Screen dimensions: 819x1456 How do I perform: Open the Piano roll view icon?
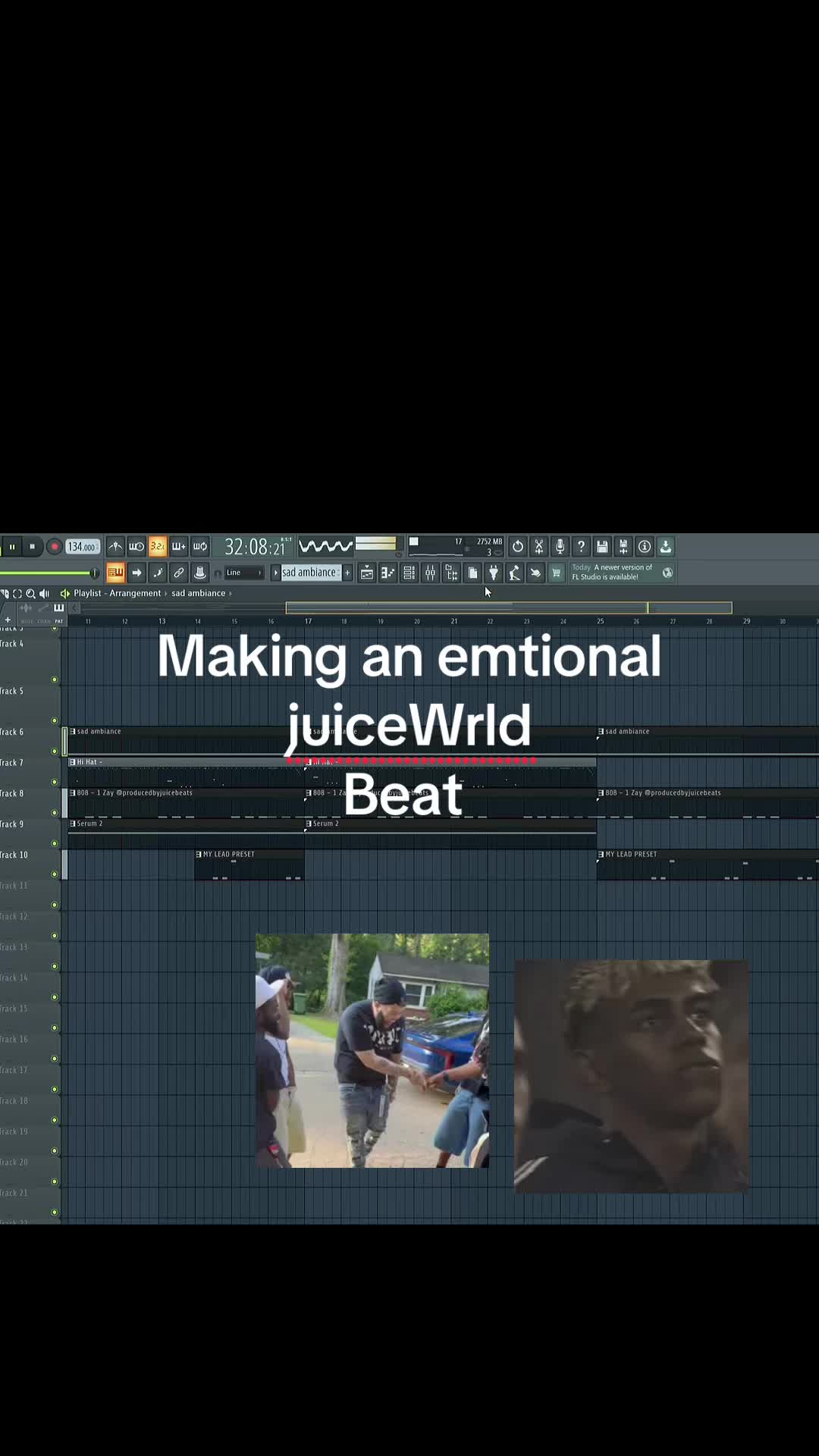tap(388, 573)
